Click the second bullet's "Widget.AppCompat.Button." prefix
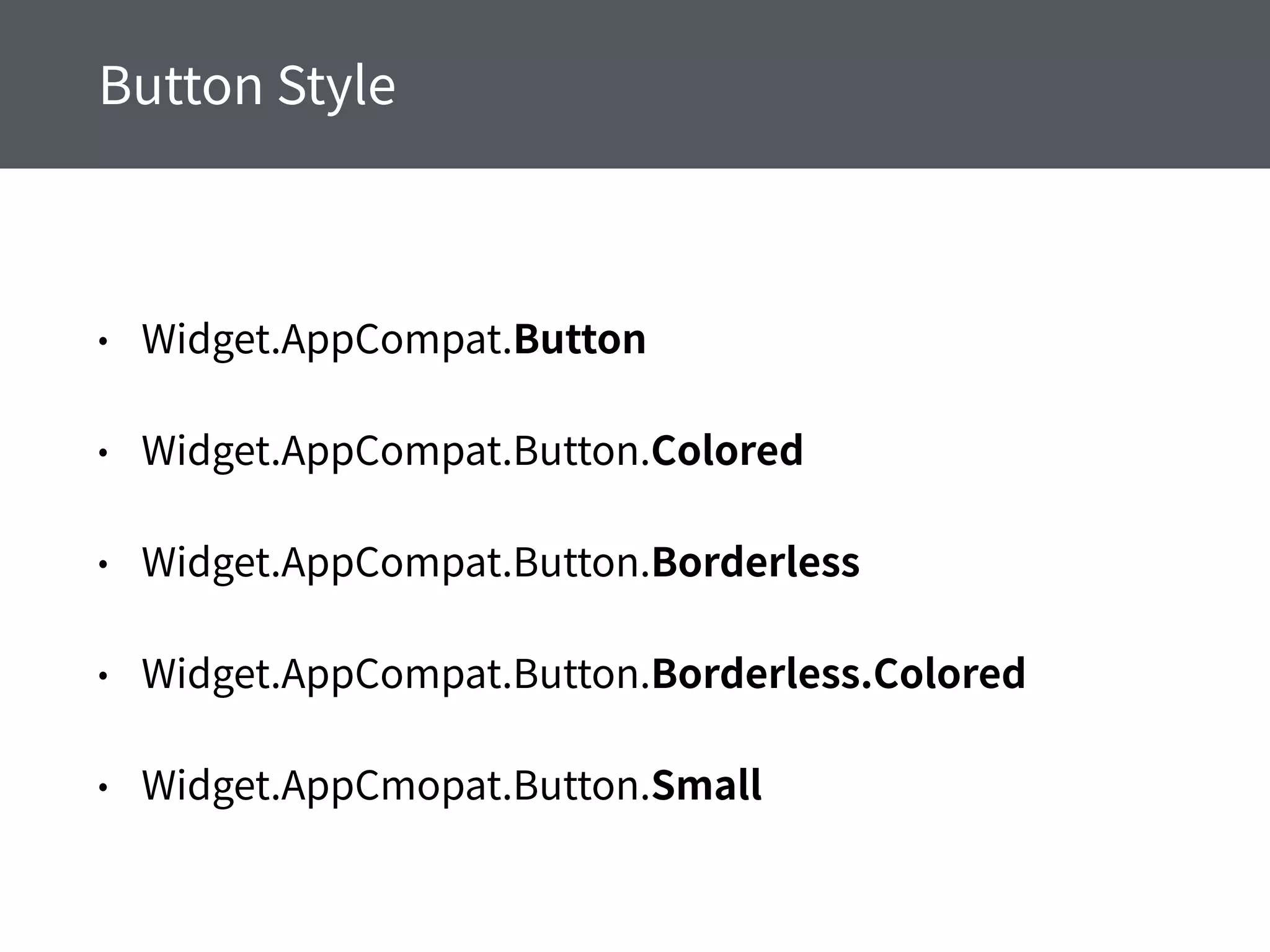This screenshot has height=952, width=1270. [396, 450]
